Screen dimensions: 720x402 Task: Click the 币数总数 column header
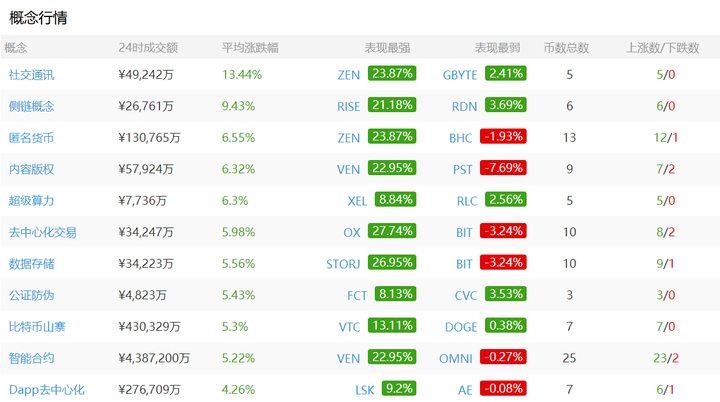pos(566,48)
